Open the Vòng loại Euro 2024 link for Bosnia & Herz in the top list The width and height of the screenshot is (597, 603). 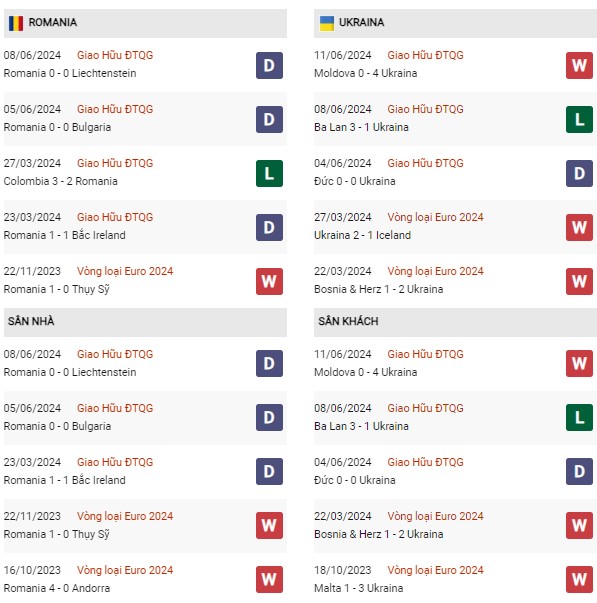(435, 271)
